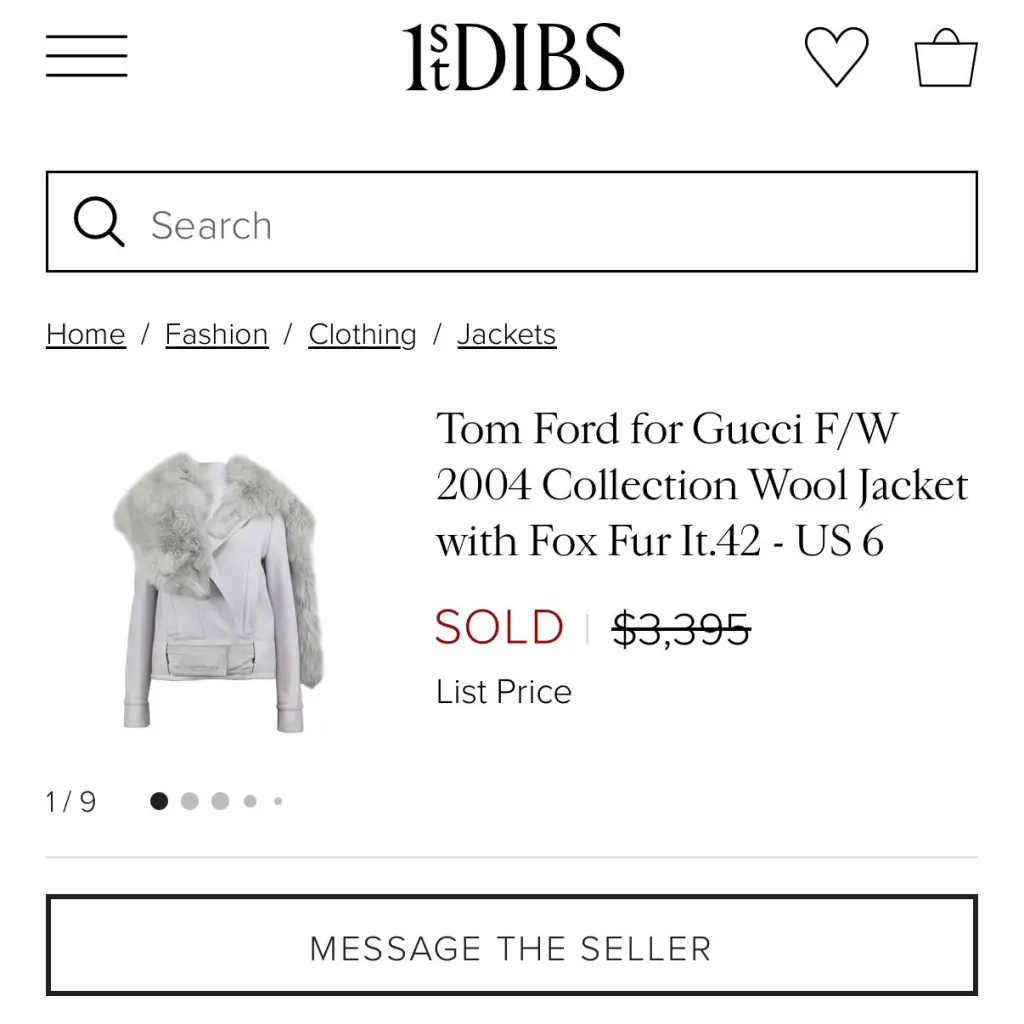Select the first image carousel dot
The image size is (1024, 1024).
(159, 801)
